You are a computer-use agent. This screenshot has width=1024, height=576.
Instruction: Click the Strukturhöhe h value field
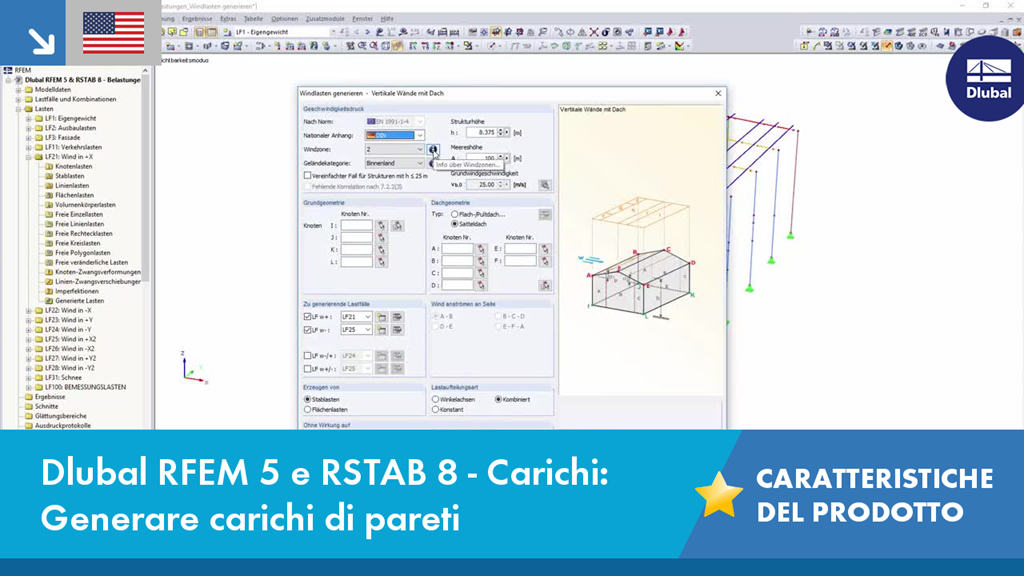tap(482, 133)
